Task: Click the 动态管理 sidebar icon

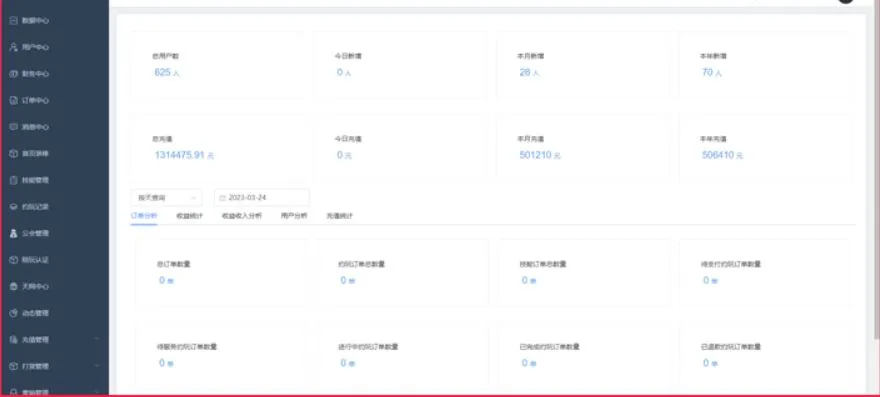Action: (14, 313)
